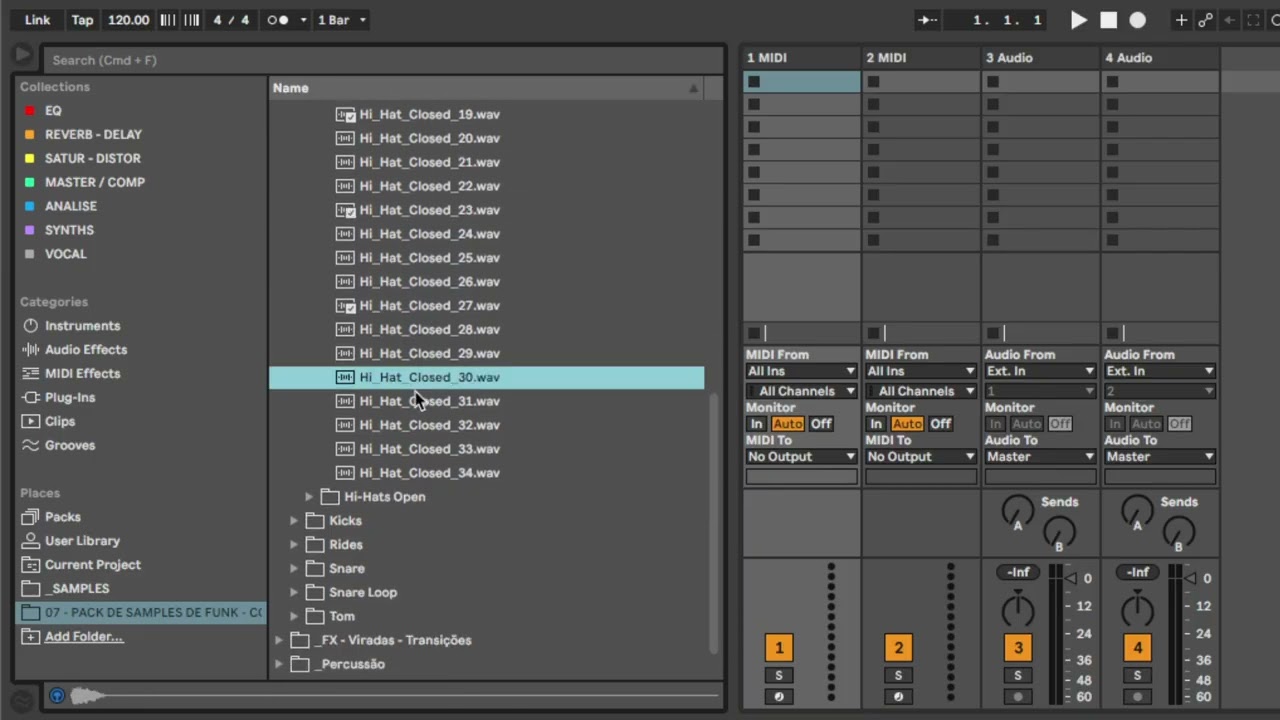This screenshot has height=720, width=1280.
Task: Toggle the Capture MIDI bracket icon
Action: tap(1253, 20)
